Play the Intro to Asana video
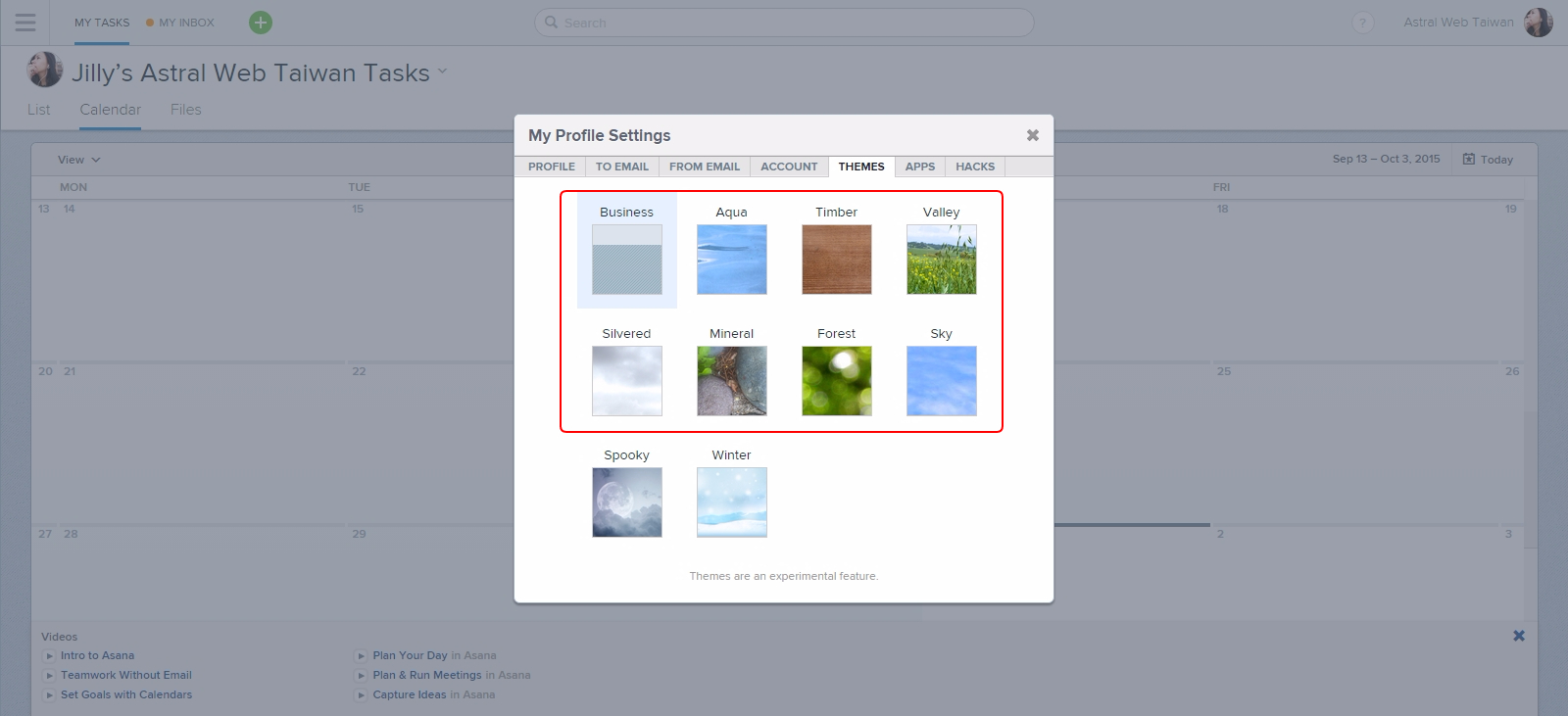This screenshot has height=716, width=1568. pos(50,656)
